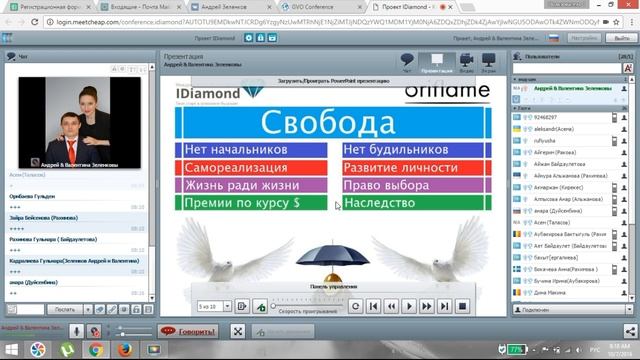Open the Chat view icon
This screenshot has height=360, width=640.
point(407,62)
